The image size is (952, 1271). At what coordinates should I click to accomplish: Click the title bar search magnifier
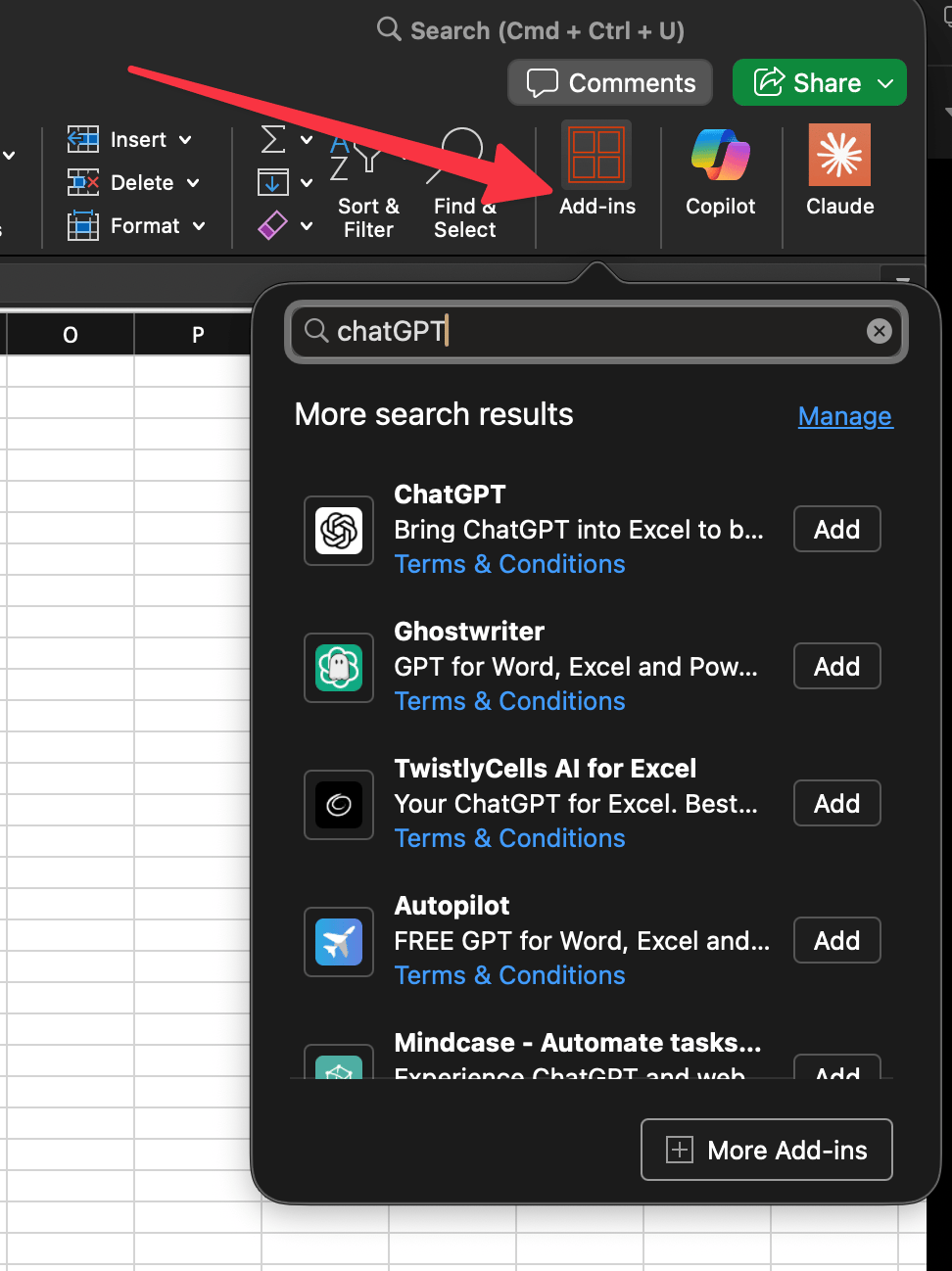389,29
